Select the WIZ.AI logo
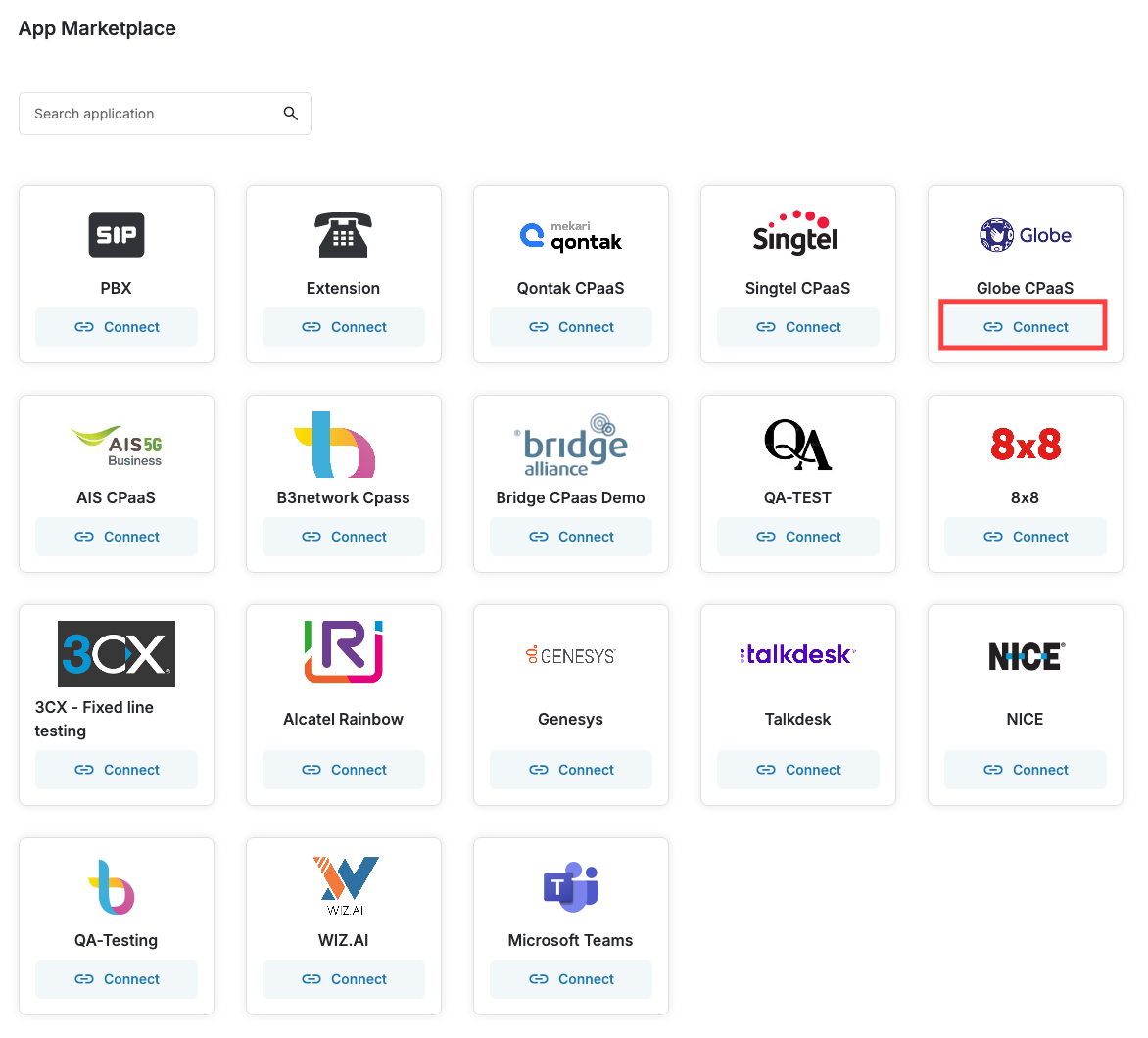Screen dimensions: 1148x1038 coord(346,885)
